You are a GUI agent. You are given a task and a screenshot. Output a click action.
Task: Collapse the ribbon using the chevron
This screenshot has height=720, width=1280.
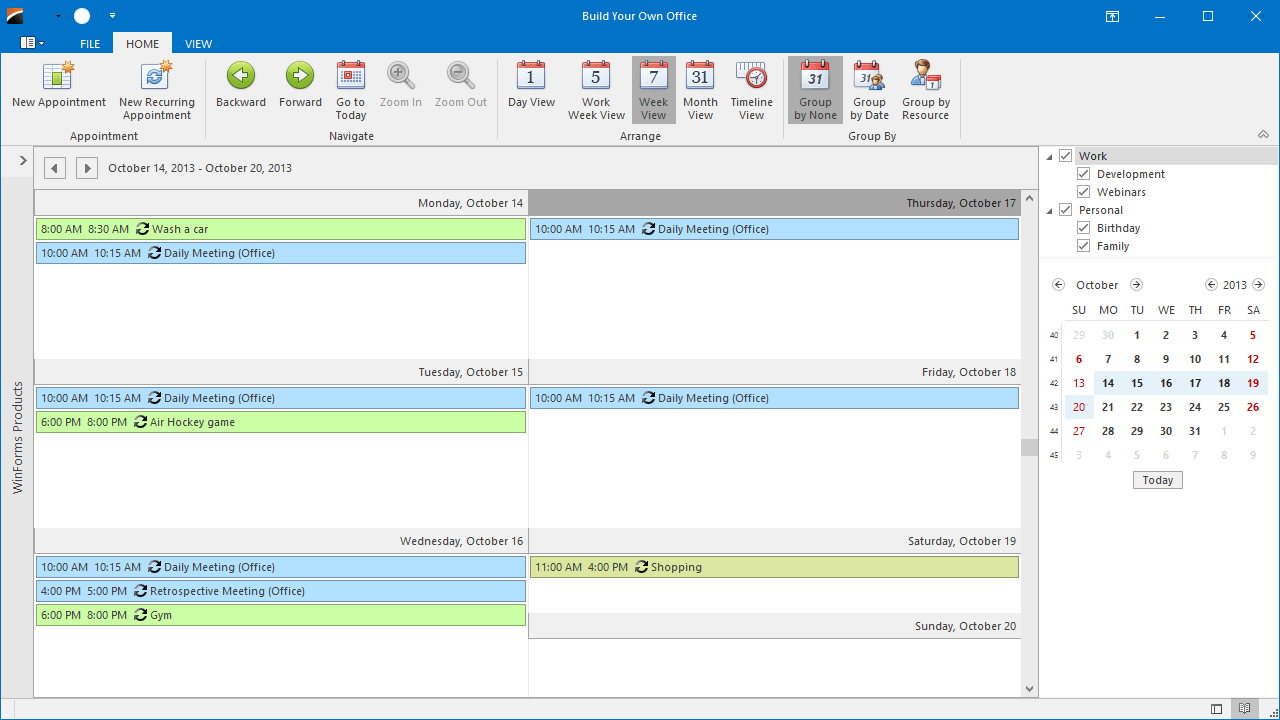click(x=1263, y=135)
